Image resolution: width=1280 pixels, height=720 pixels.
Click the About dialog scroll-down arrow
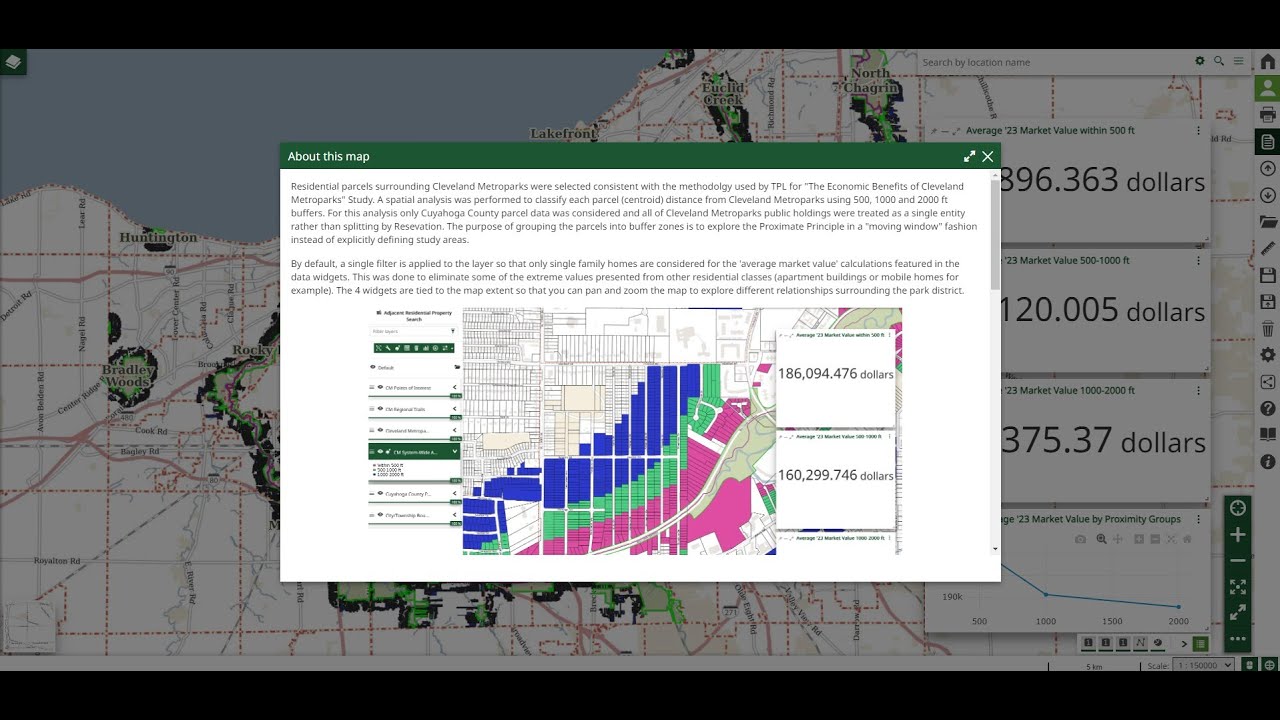pyautogui.click(x=995, y=549)
